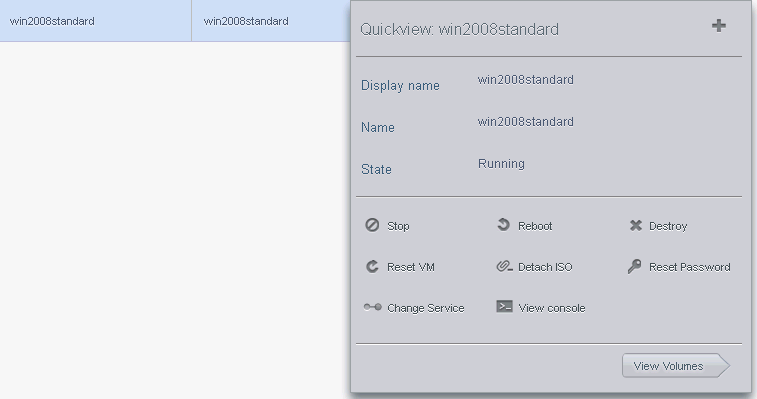Click the View Volumes button
This screenshot has width=757, height=399.
pos(676,366)
